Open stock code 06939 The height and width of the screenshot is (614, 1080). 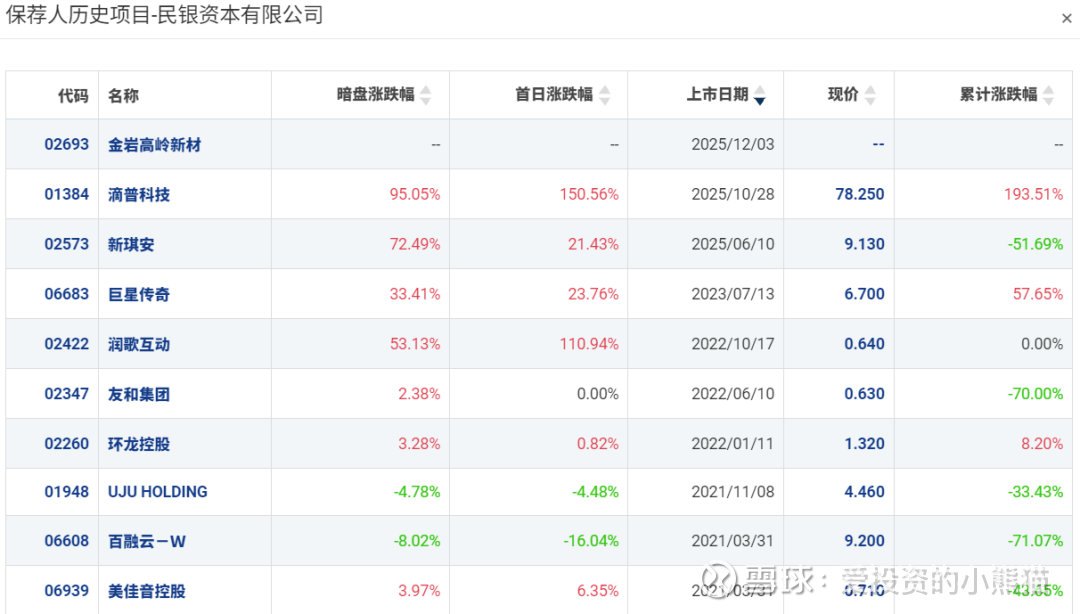[67, 591]
